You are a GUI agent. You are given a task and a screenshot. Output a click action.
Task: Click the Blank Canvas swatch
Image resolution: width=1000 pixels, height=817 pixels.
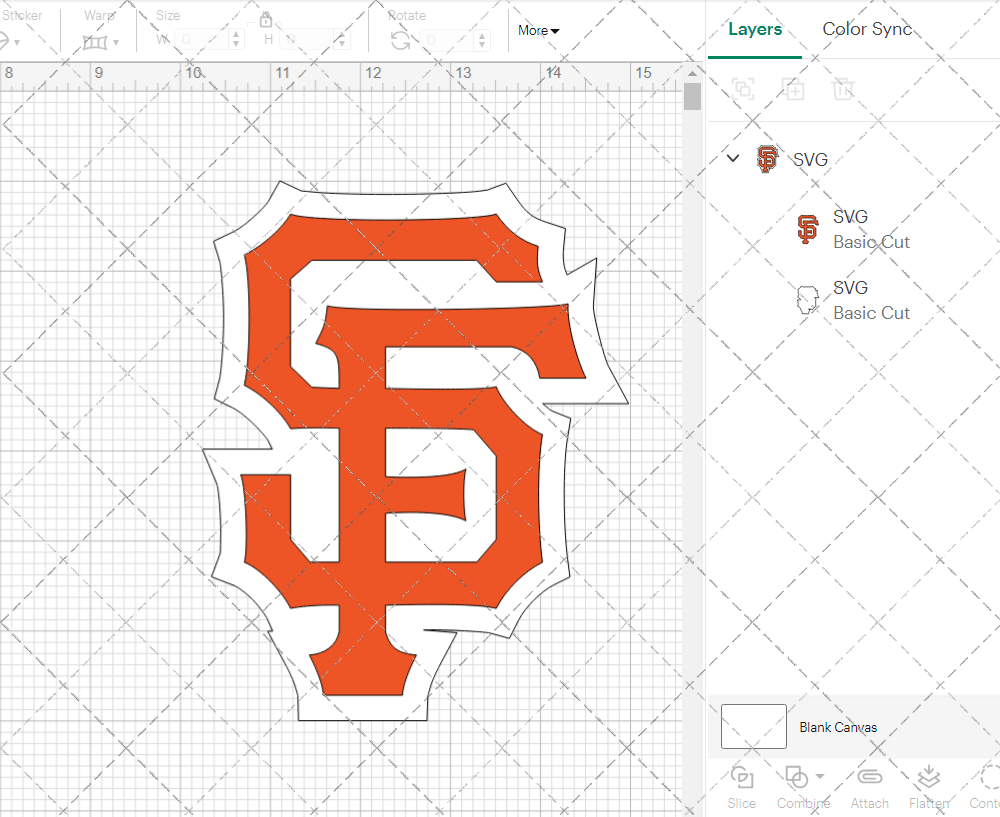[x=753, y=726]
